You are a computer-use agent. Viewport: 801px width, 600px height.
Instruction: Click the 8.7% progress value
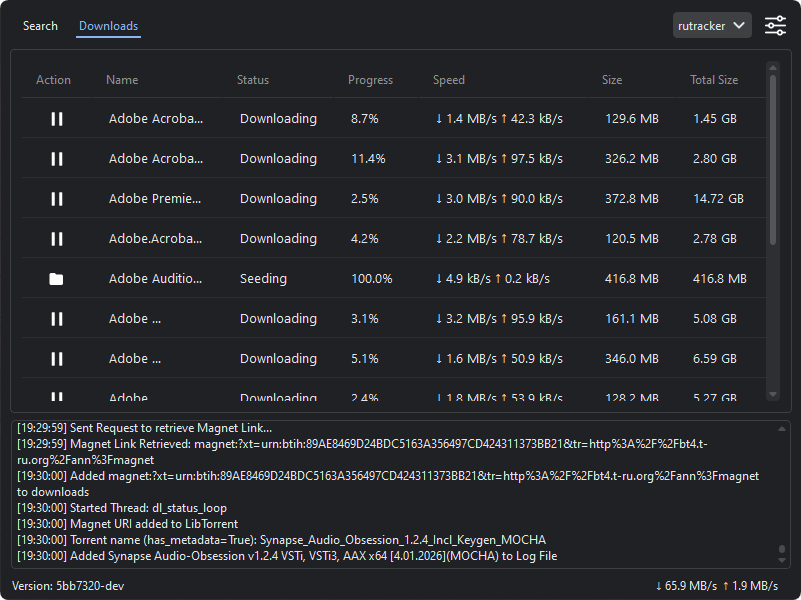pos(364,119)
